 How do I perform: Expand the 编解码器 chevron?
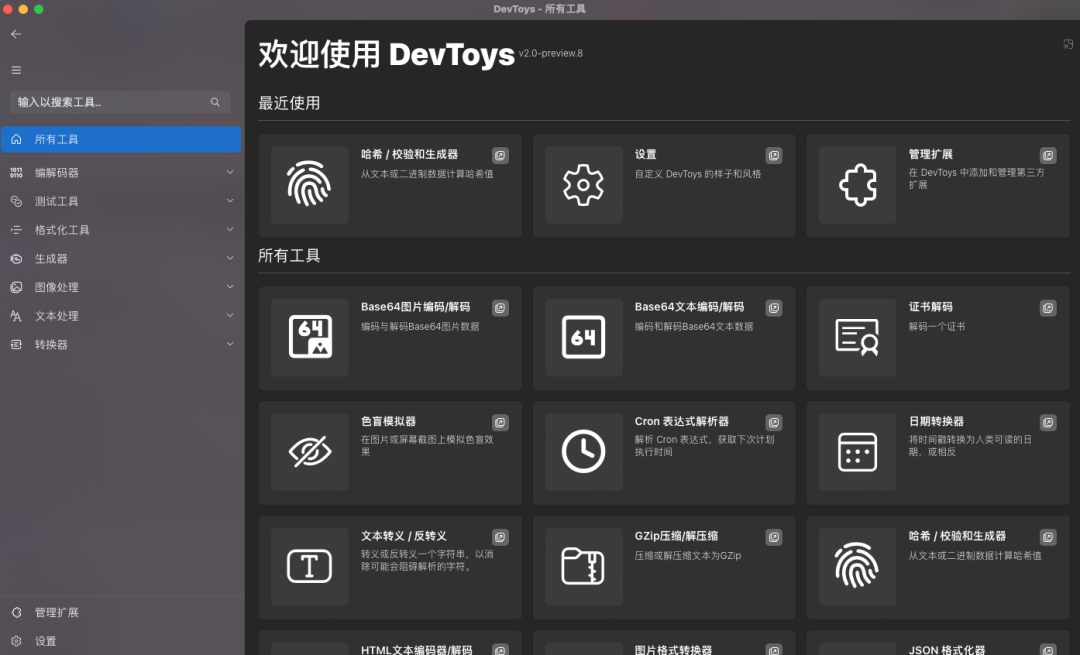[x=230, y=172]
